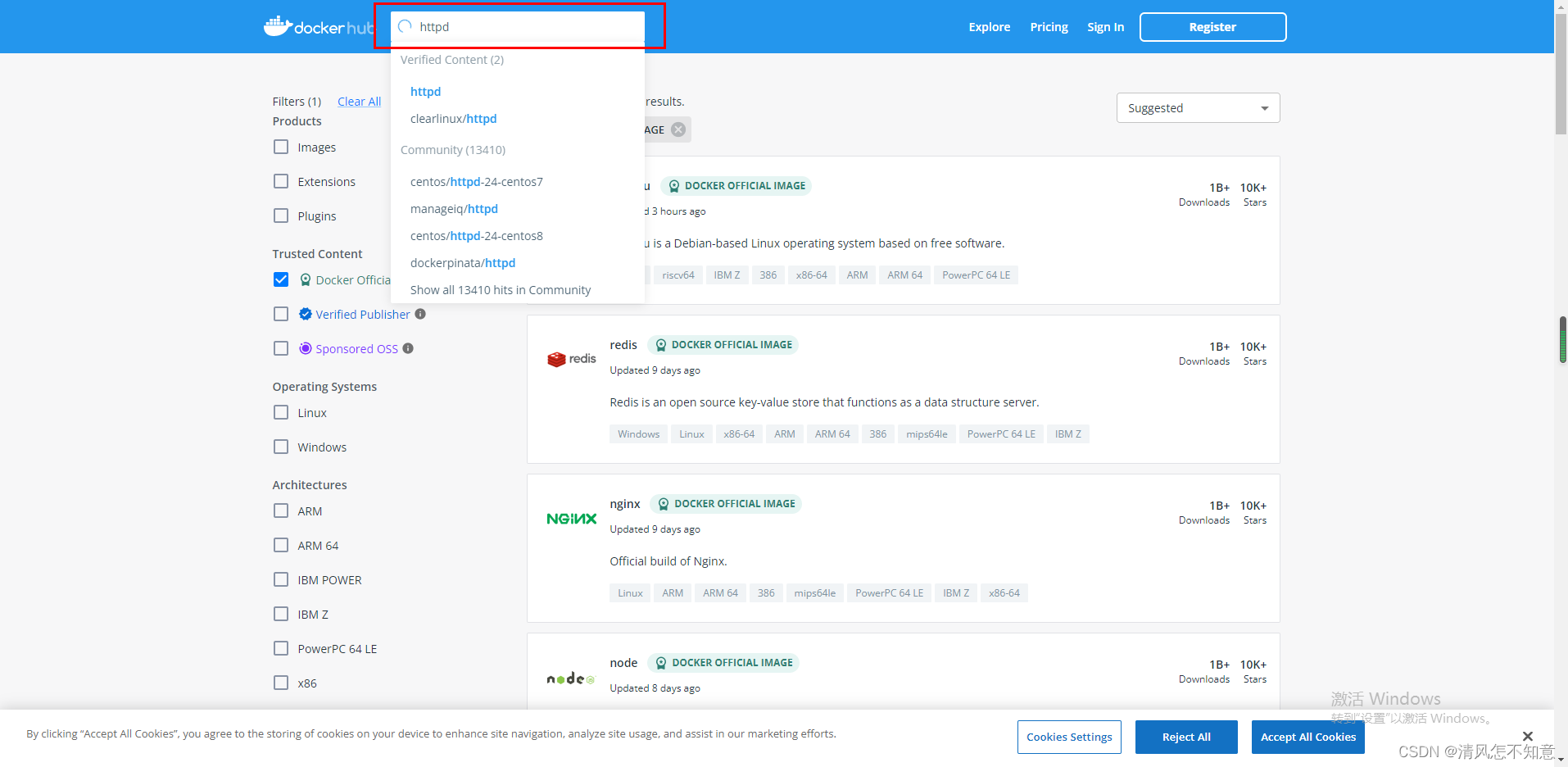Image resolution: width=1568 pixels, height=767 pixels.
Task: Click the nginx Docker Official Image badge
Action: [x=726, y=504]
